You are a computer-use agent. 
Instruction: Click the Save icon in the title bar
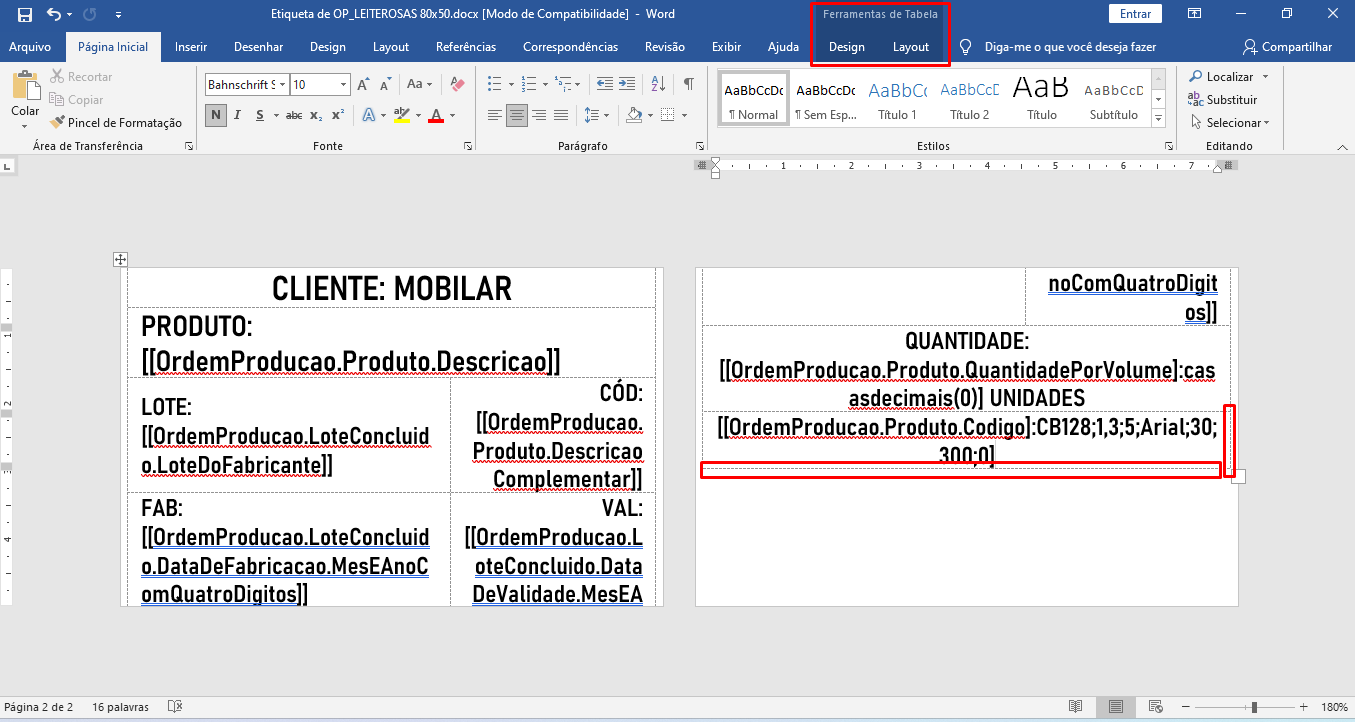(25, 14)
